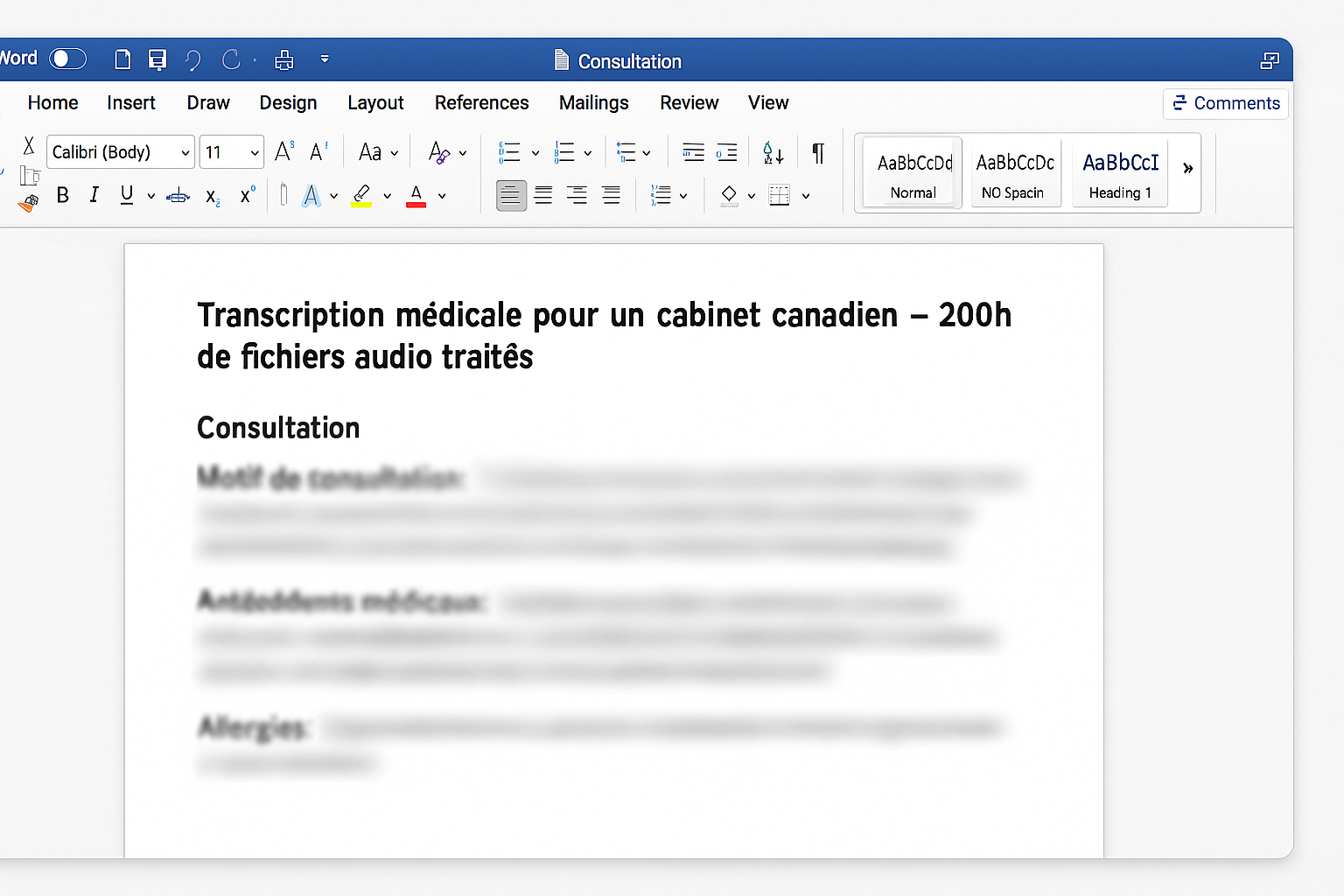Justify the text
Viewport: 1344px width, 896px height.
pyautogui.click(x=611, y=195)
